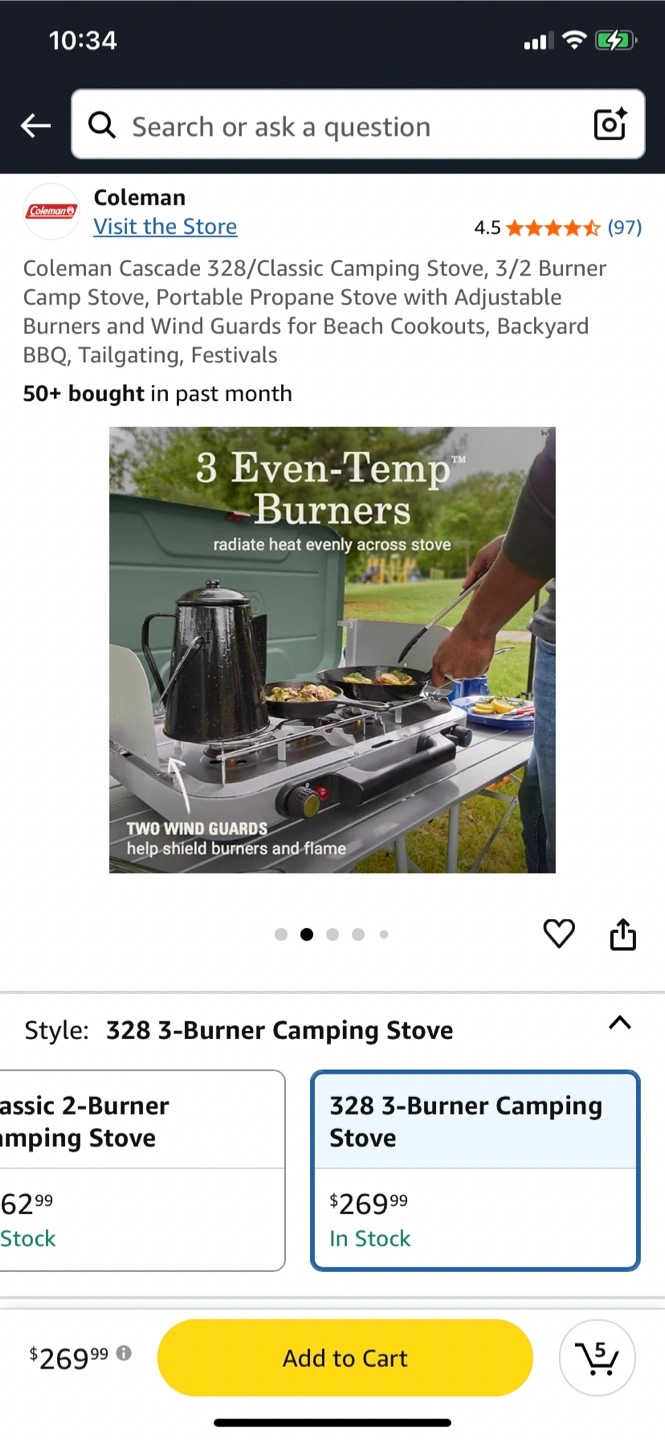Select the Classic 2-Burner Camping Stove style
665x1440 pixels.
142,1171
